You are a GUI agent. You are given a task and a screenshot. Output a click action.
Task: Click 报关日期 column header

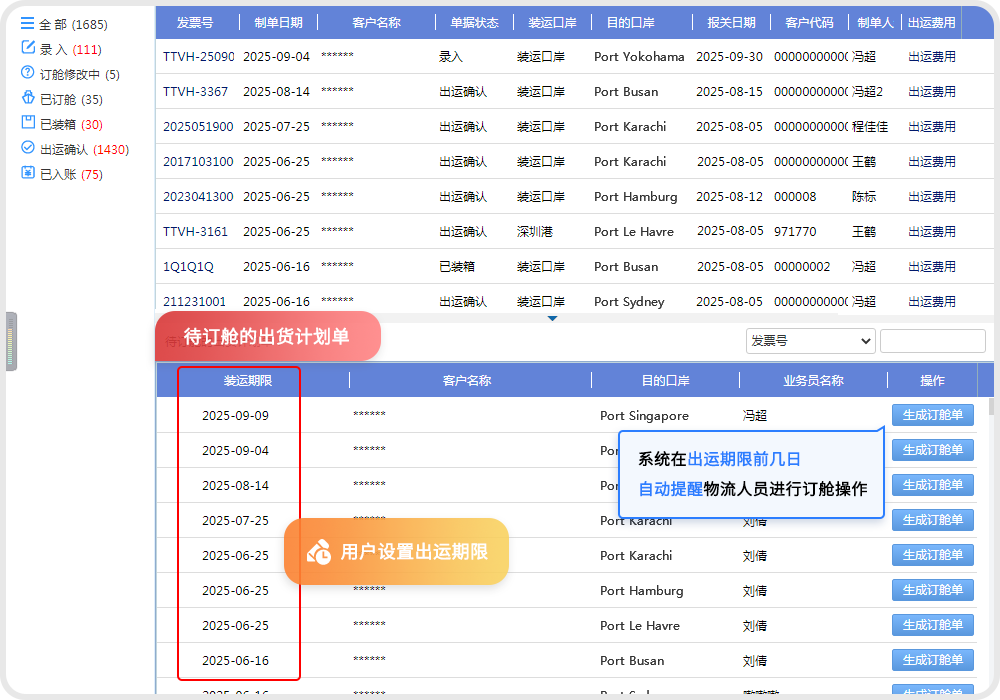click(x=732, y=23)
